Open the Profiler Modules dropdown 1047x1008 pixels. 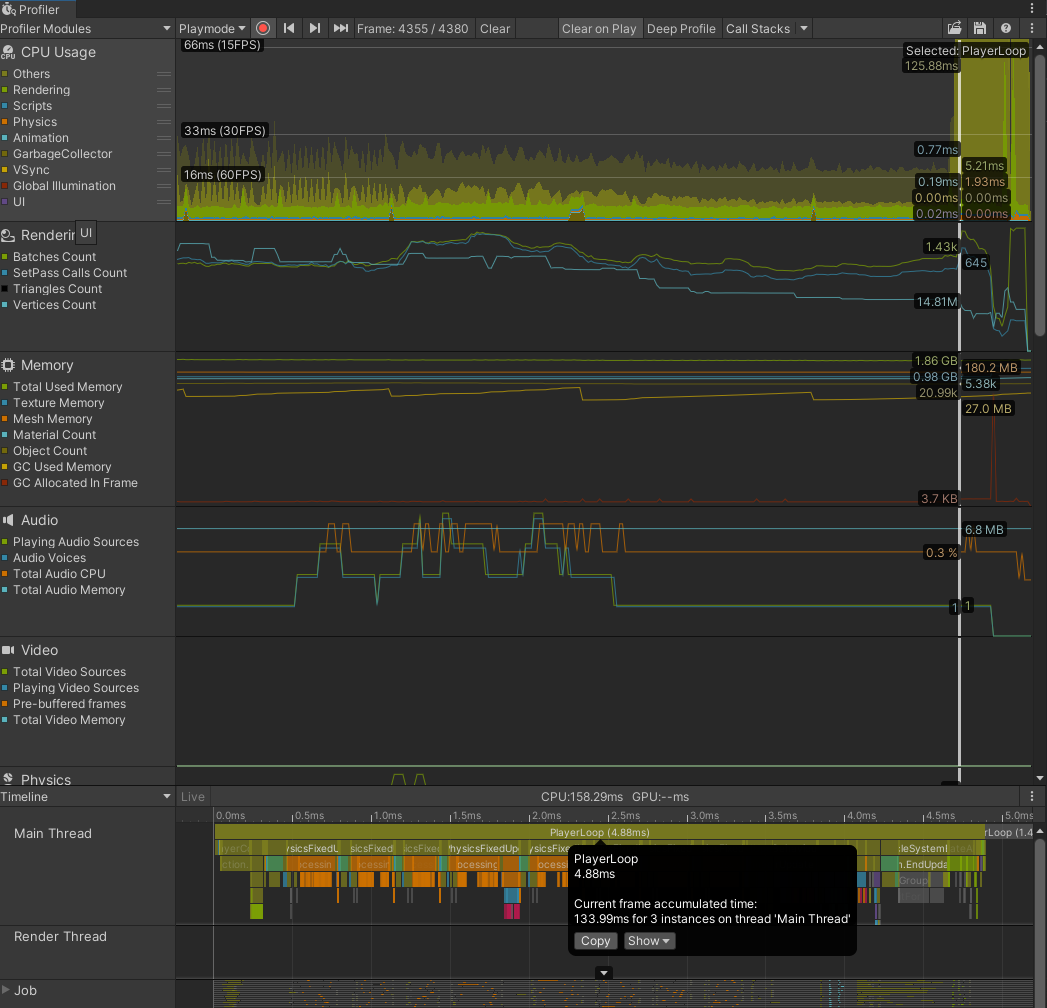pyautogui.click(x=87, y=29)
